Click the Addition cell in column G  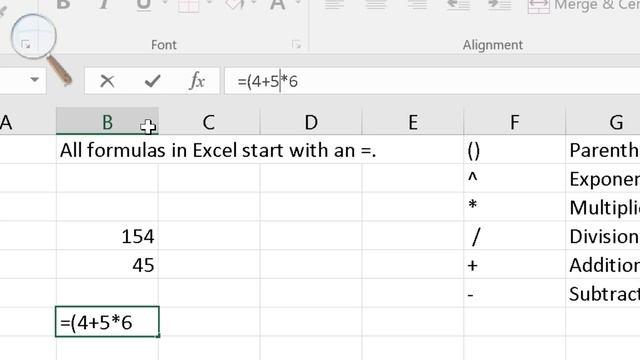coord(603,264)
